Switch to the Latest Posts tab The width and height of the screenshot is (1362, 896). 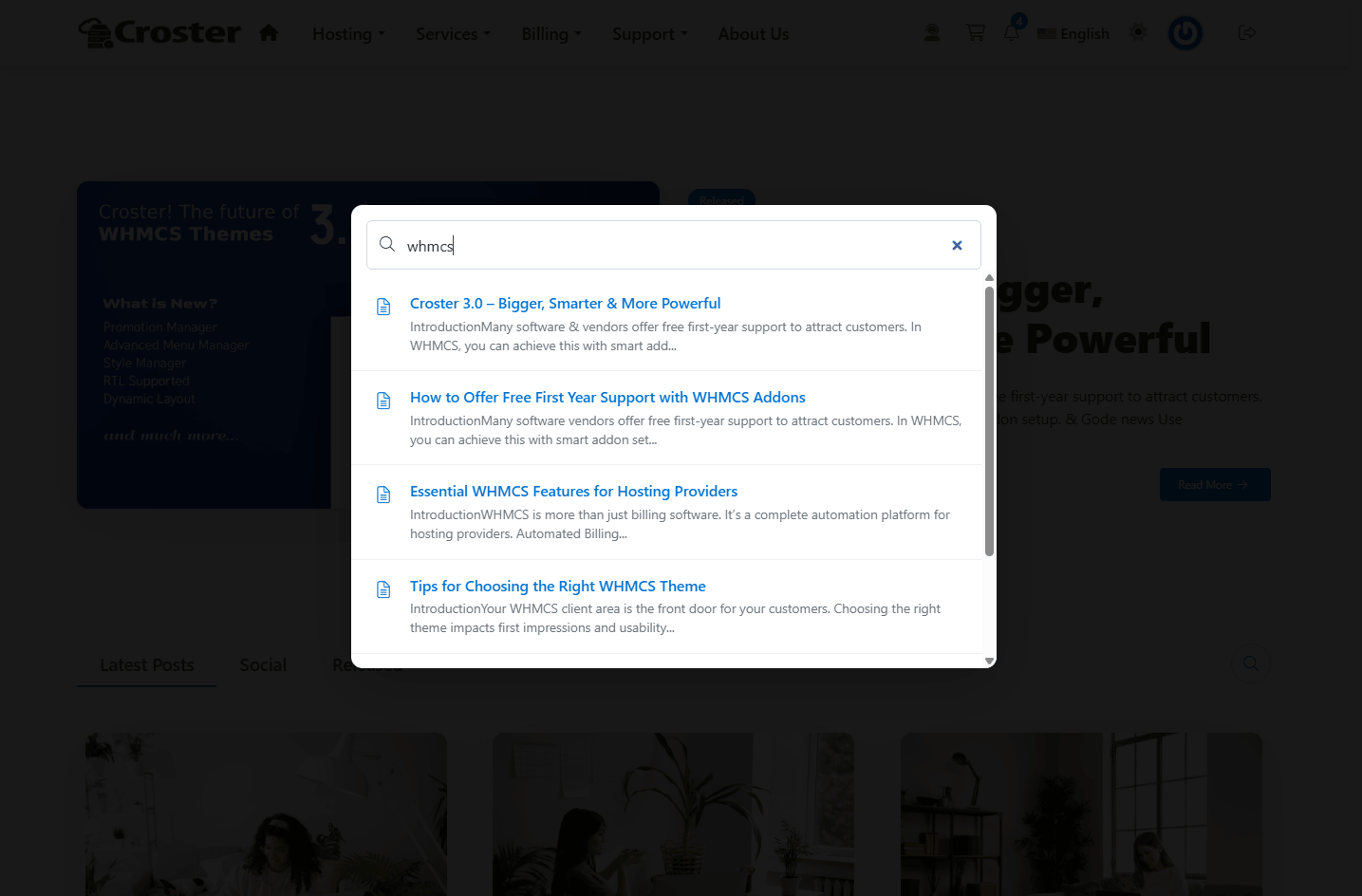point(147,665)
